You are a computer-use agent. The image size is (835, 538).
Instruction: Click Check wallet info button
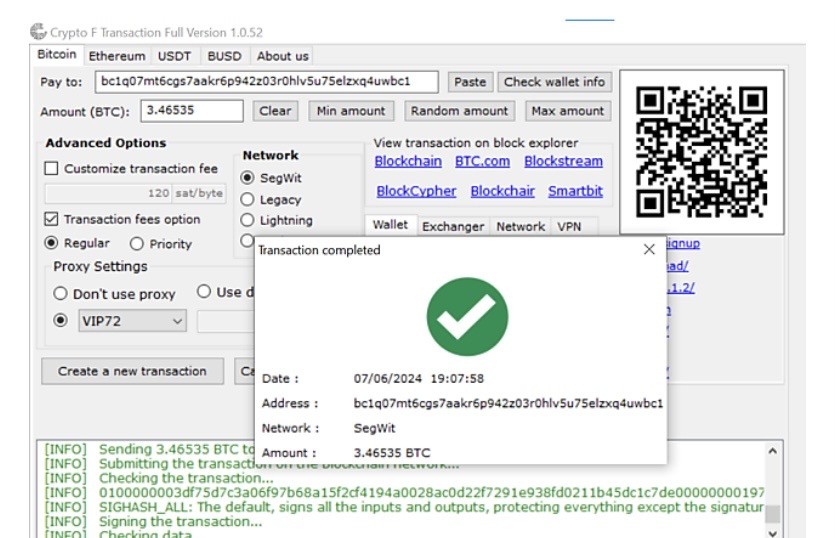554,82
